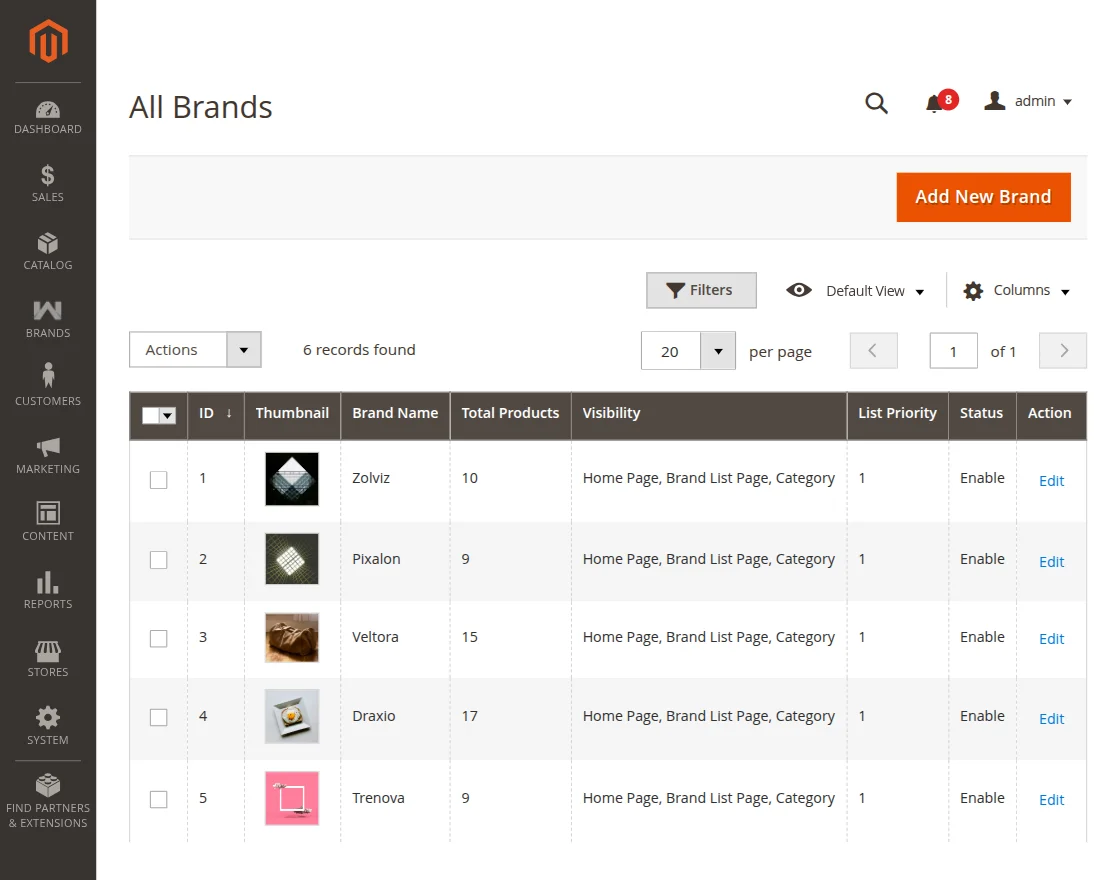1120x880 pixels.
Task: Open the per page count dropdown arrow
Action: point(718,351)
